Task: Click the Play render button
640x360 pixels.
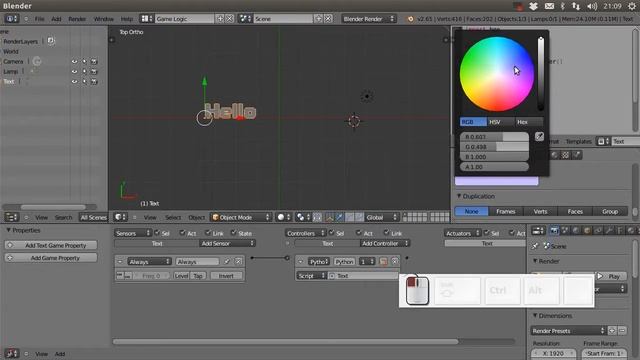Action: tap(611, 276)
